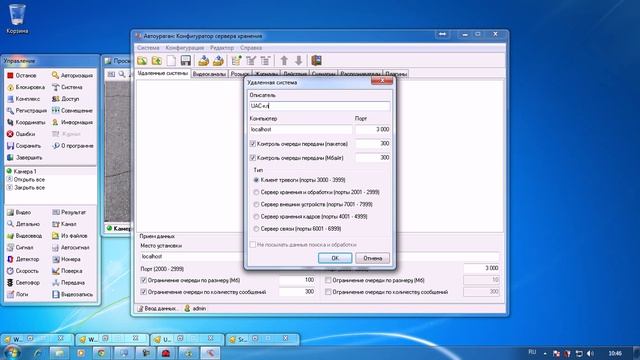This screenshot has height=360, width=640.
Task: Click Завершить in the Управление panel
Action: (25, 158)
